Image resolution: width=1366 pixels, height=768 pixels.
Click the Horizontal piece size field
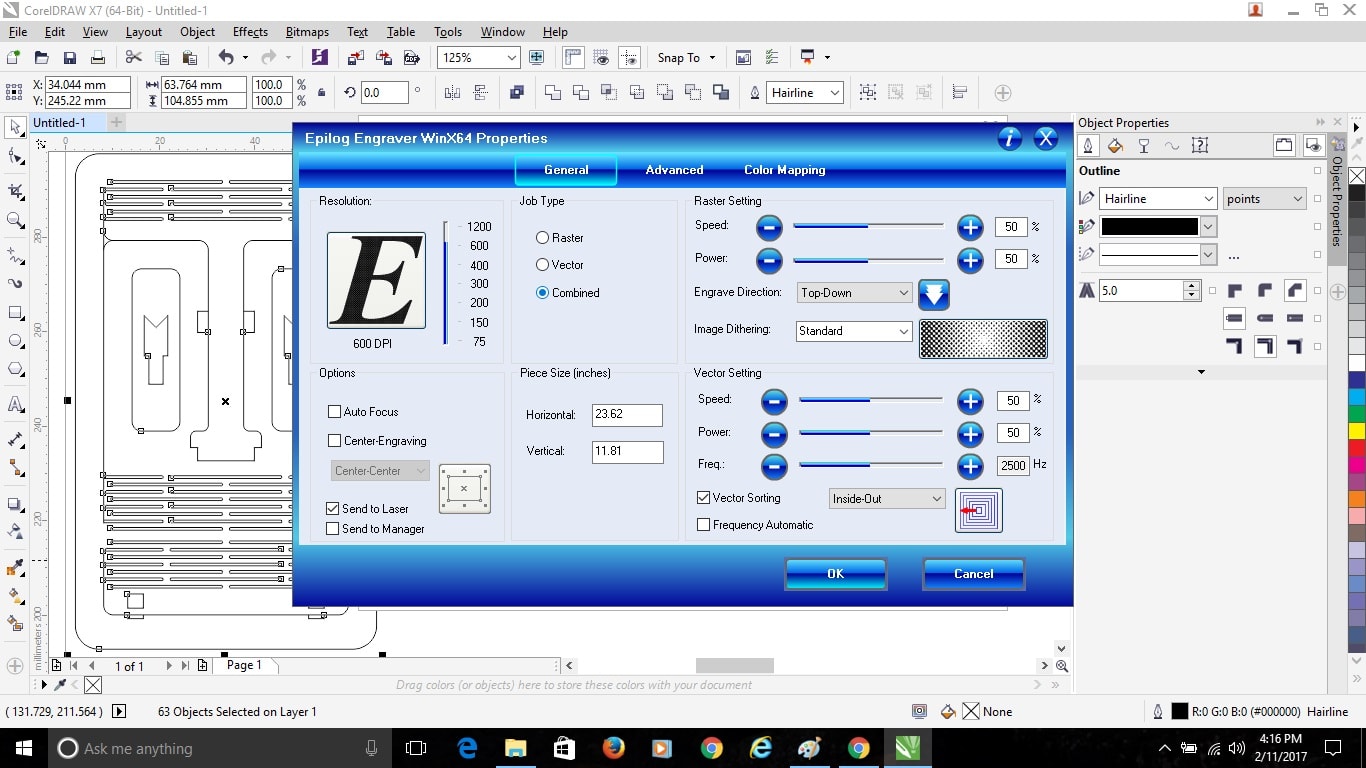point(627,415)
